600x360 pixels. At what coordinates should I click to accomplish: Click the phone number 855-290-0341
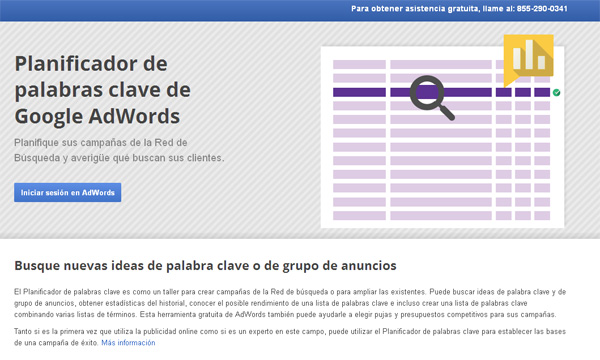point(542,9)
